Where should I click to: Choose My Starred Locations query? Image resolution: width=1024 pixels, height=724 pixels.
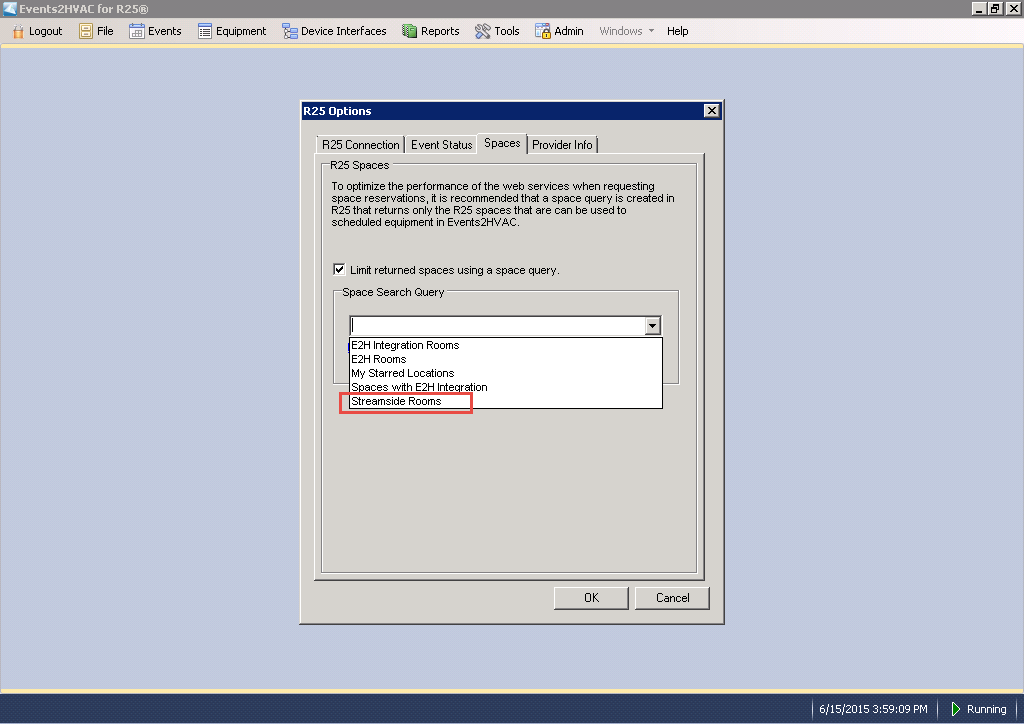(x=506, y=373)
